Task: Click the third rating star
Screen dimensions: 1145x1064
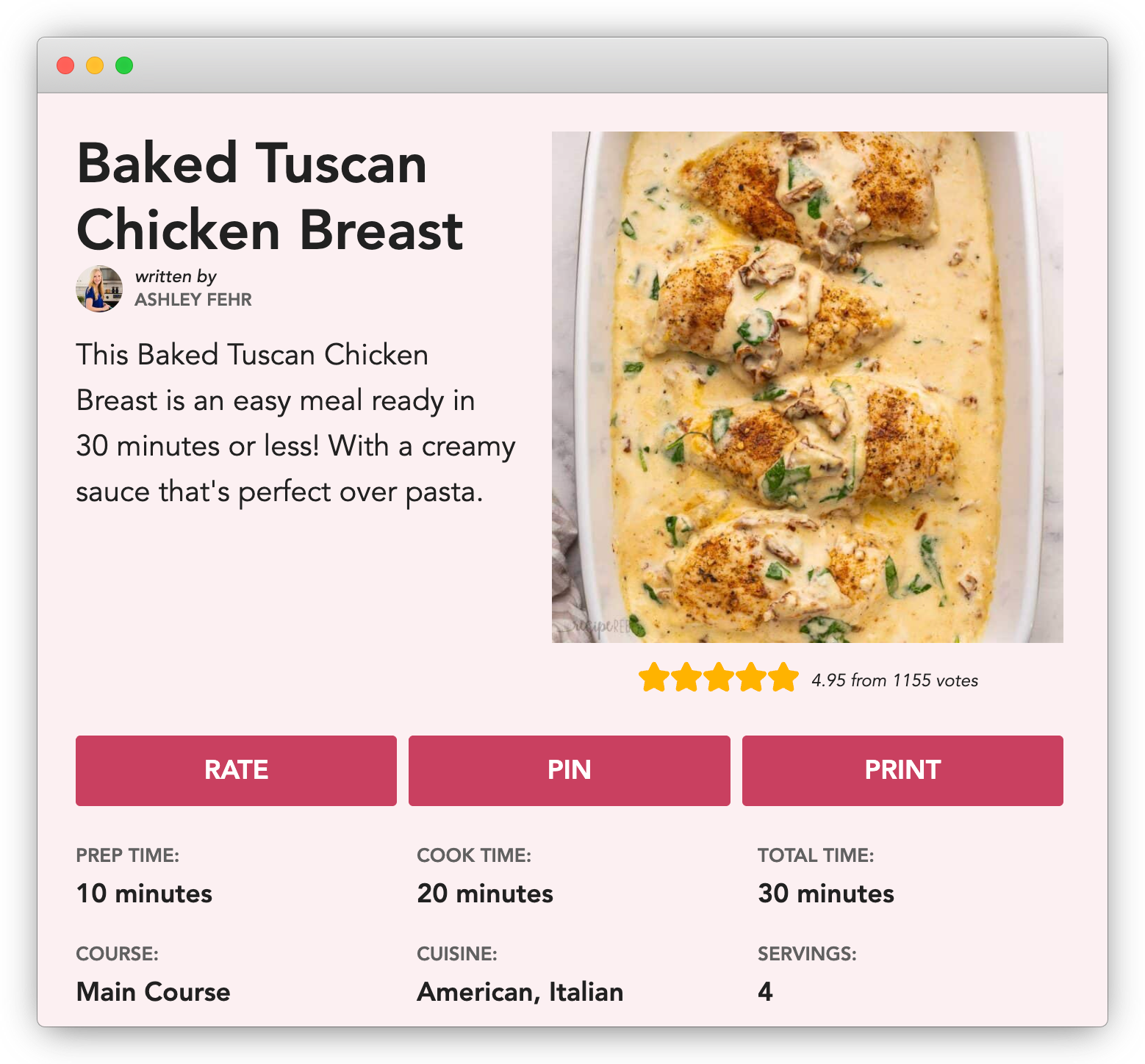Action: [718, 677]
